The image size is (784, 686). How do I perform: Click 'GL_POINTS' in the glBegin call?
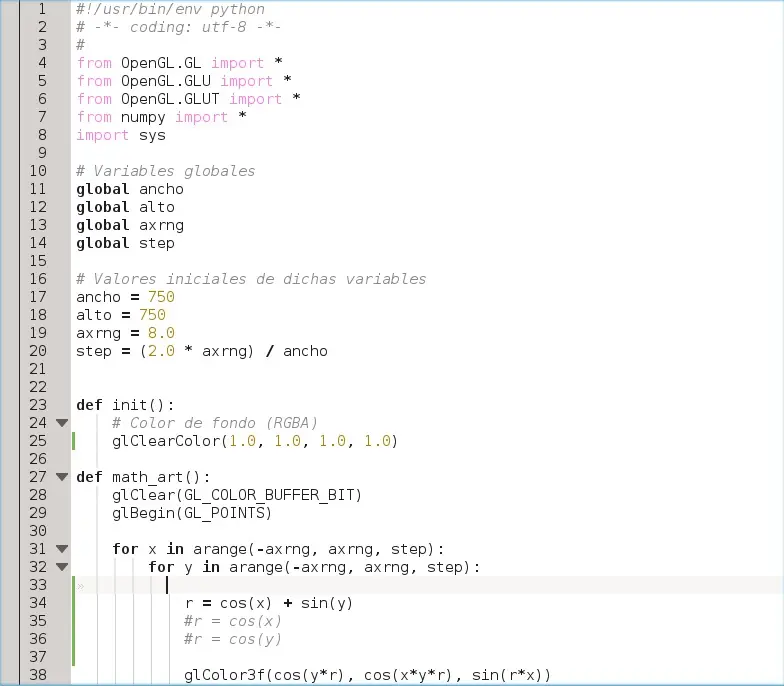tap(224, 514)
